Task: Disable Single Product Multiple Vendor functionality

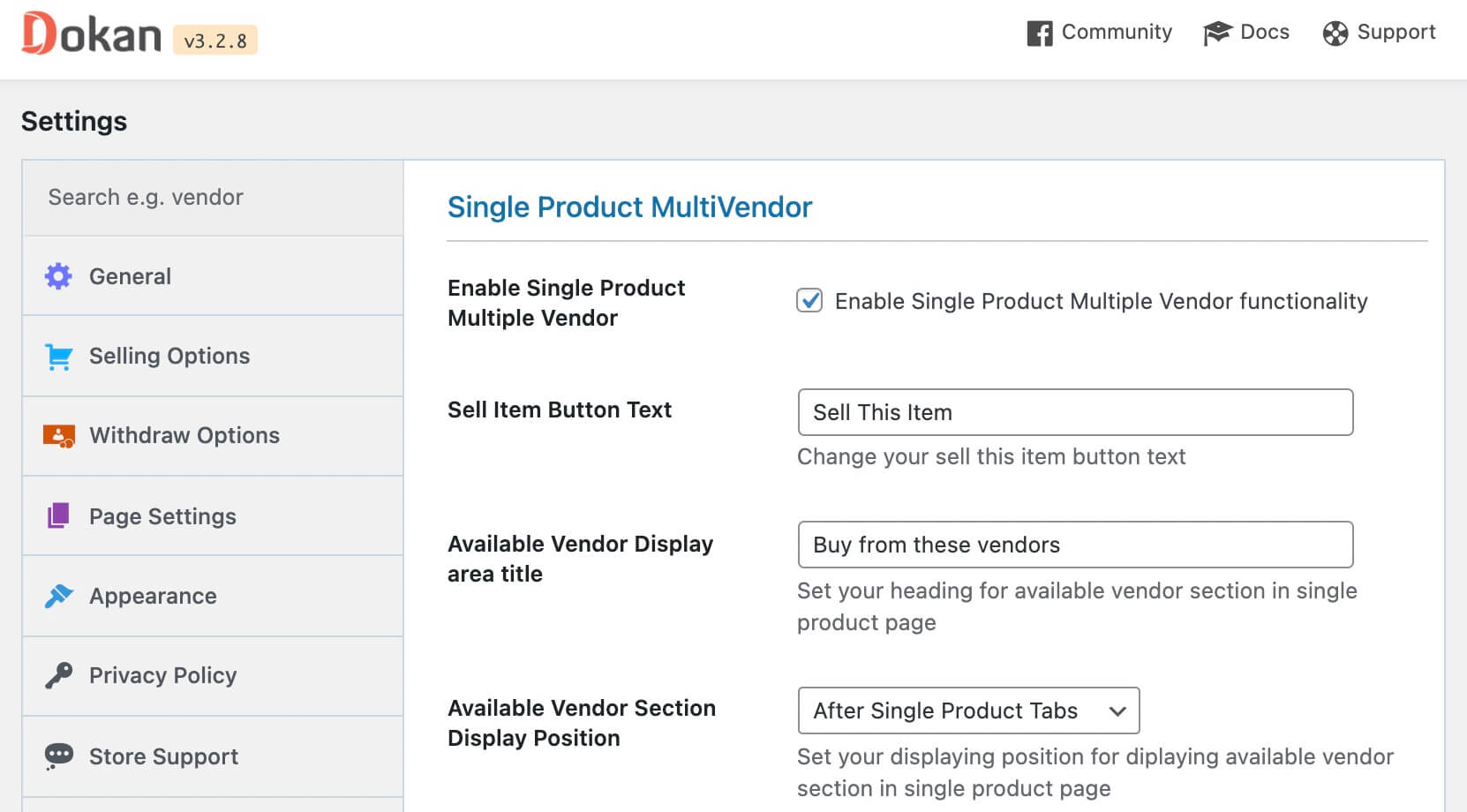Action: 809,301
